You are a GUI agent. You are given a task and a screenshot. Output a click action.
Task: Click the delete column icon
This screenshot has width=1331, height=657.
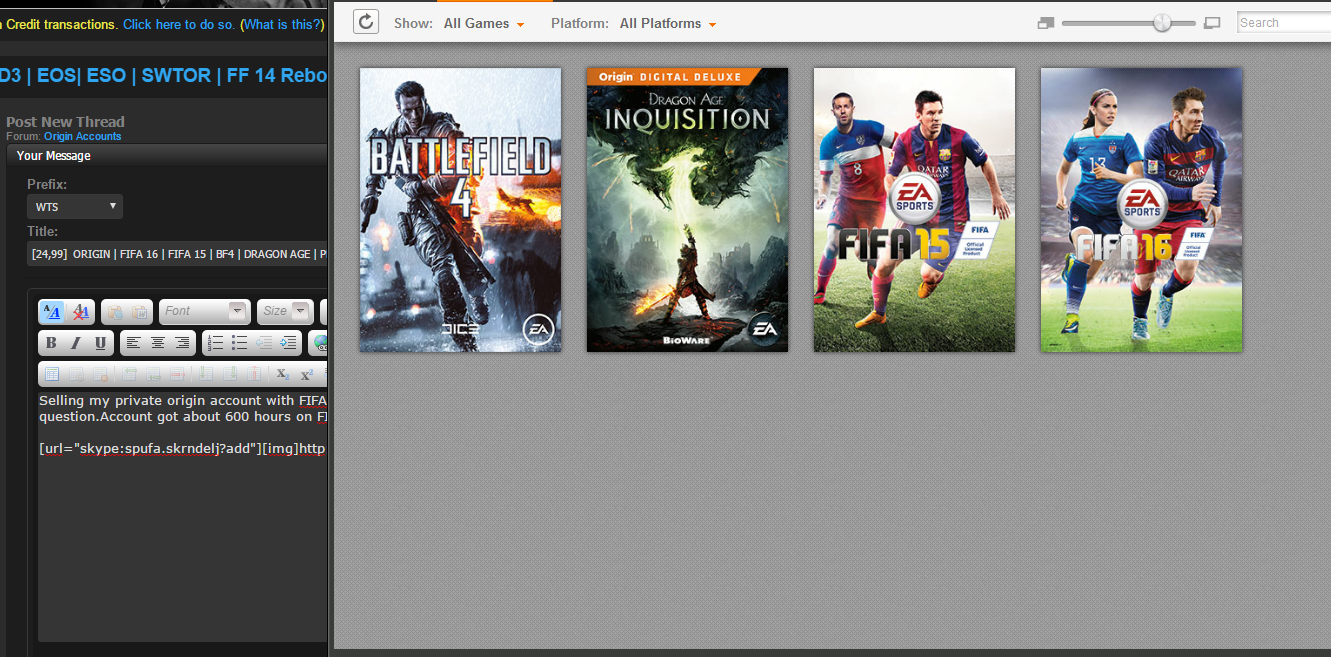tap(254, 374)
